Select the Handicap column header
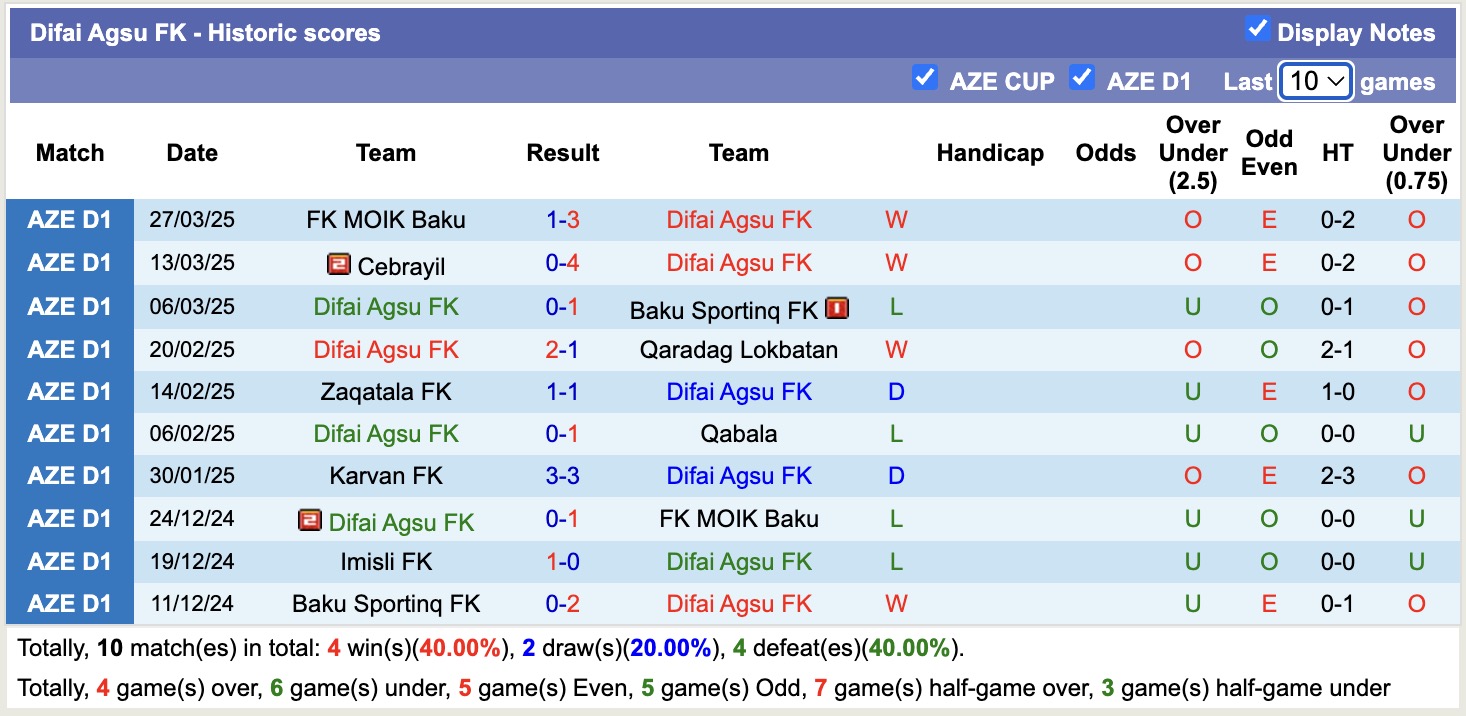1466x716 pixels. [x=990, y=153]
